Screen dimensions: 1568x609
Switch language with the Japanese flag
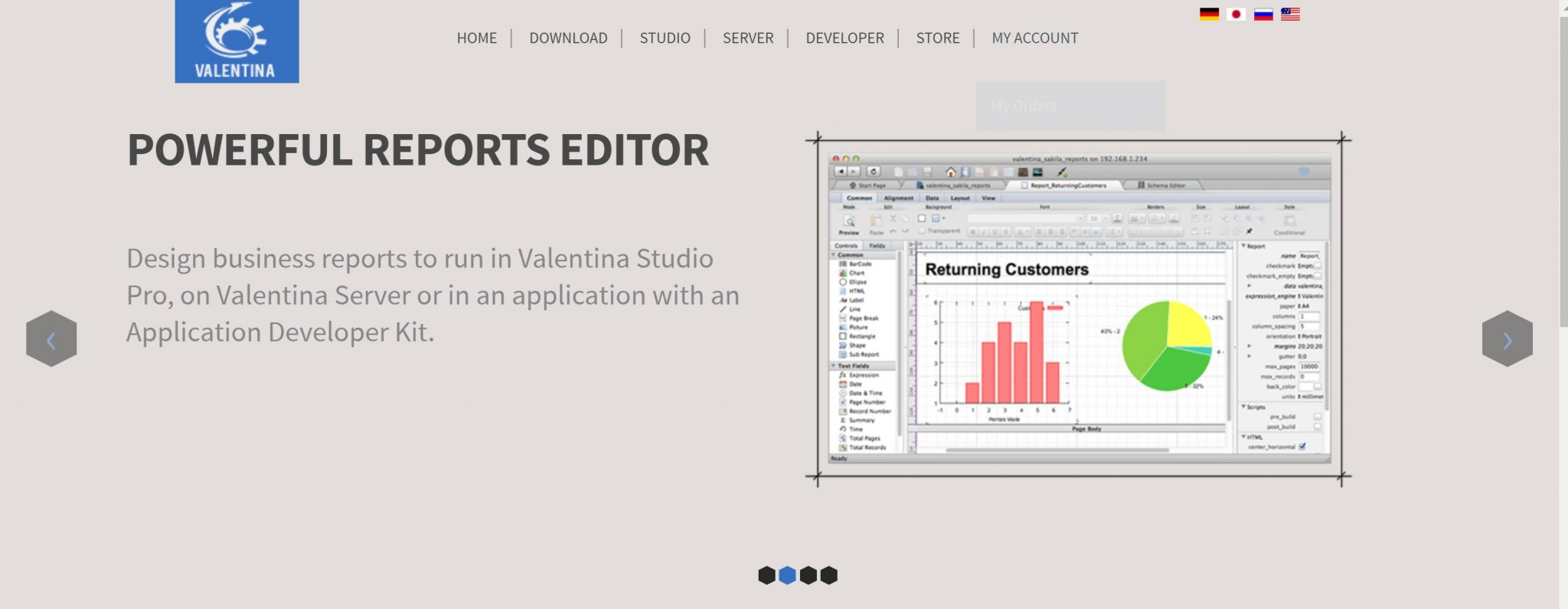(1236, 14)
